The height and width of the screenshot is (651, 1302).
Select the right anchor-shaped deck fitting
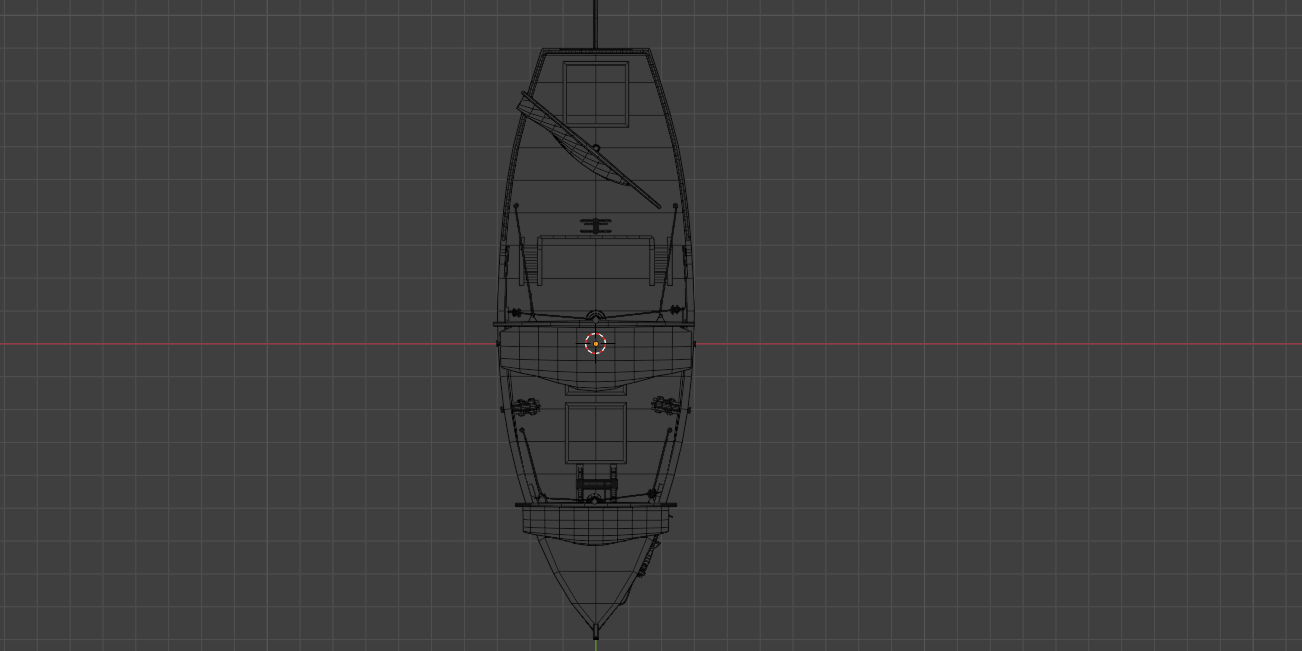[x=666, y=405]
